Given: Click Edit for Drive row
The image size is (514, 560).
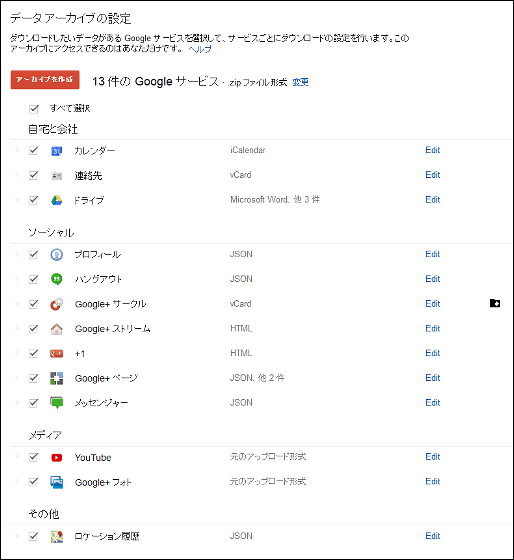Looking at the screenshot, I should [x=433, y=200].
